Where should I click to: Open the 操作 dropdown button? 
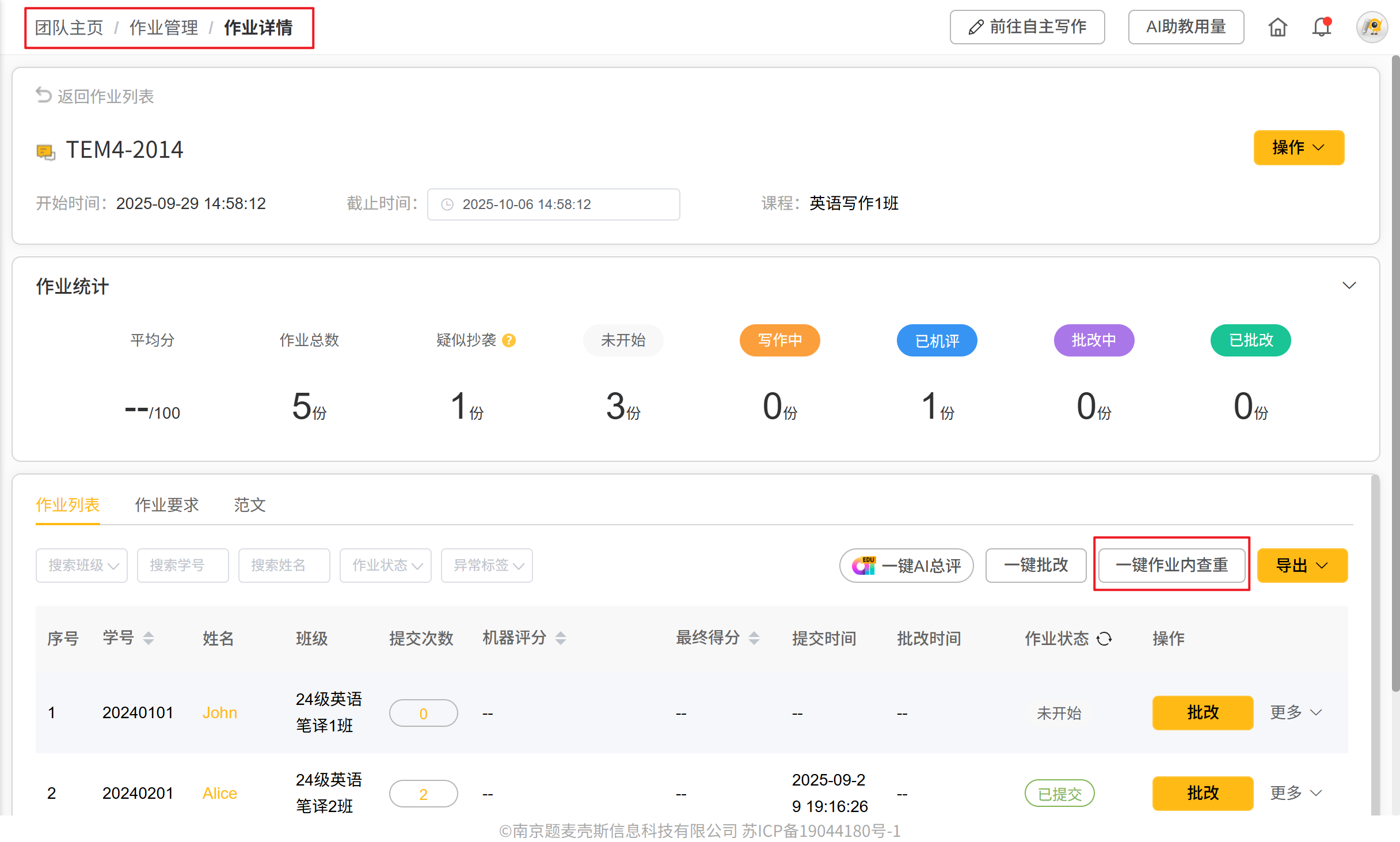tap(1299, 148)
